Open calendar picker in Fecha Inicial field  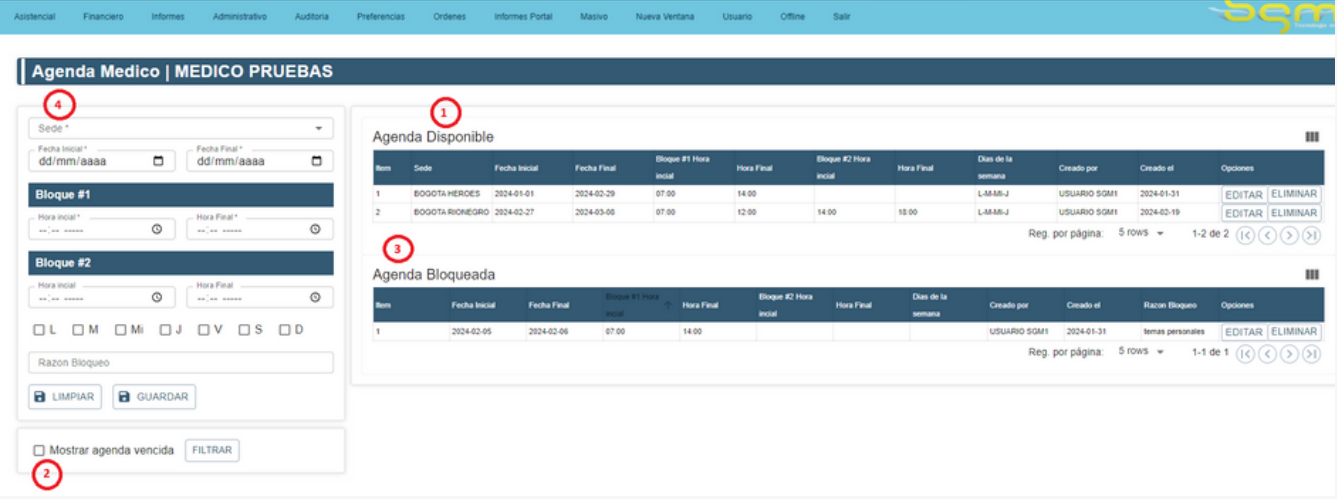(158, 161)
